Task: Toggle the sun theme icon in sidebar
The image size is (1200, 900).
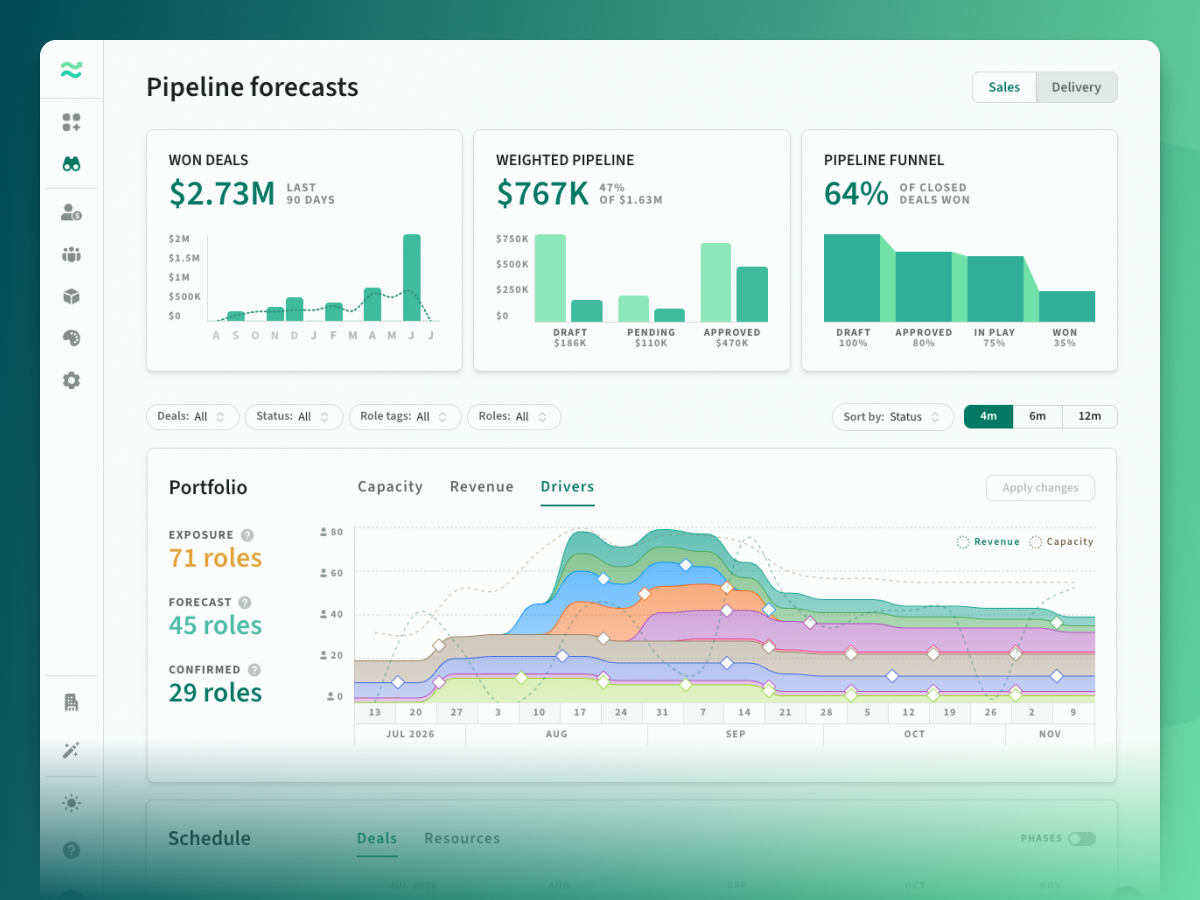Action: 71,802
